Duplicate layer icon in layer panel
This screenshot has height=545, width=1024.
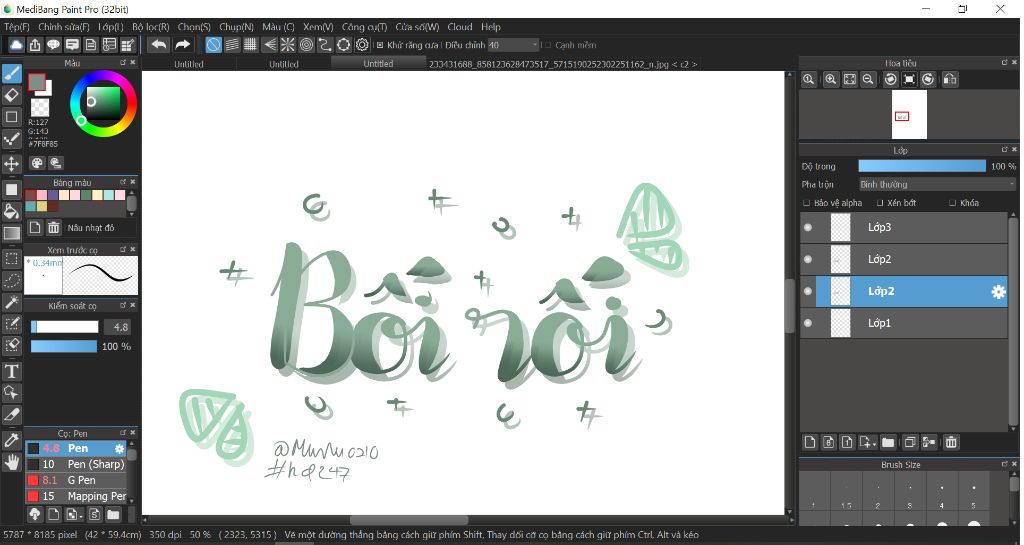910,443
